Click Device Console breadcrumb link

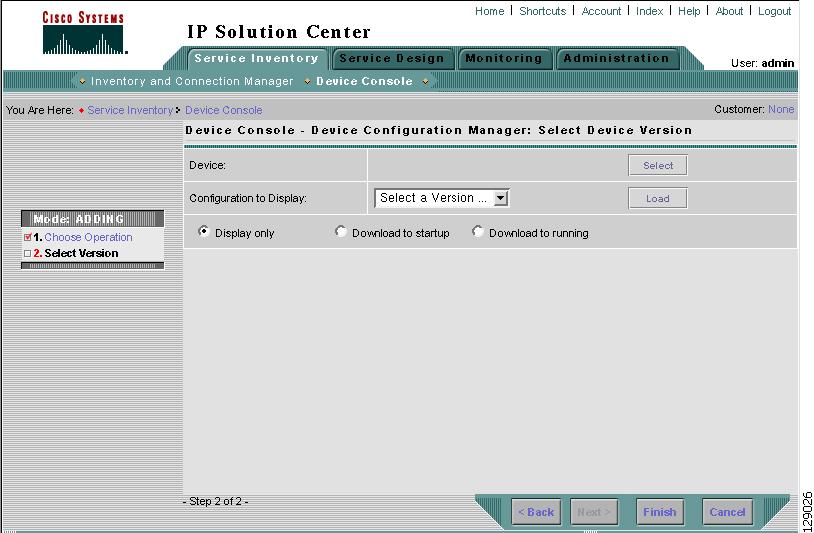tap(223, 110)
